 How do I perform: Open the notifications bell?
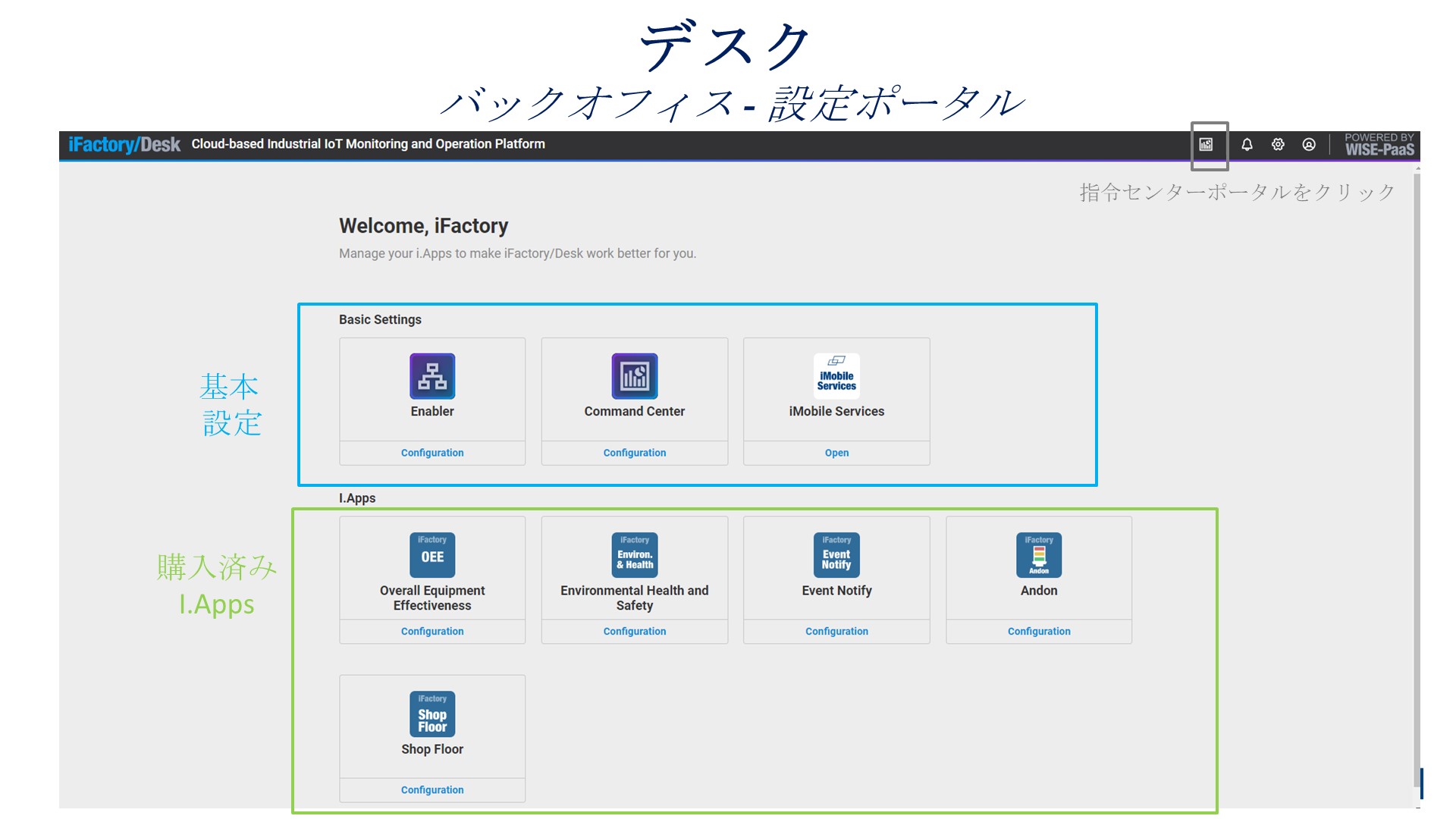tap(1247, 144)
